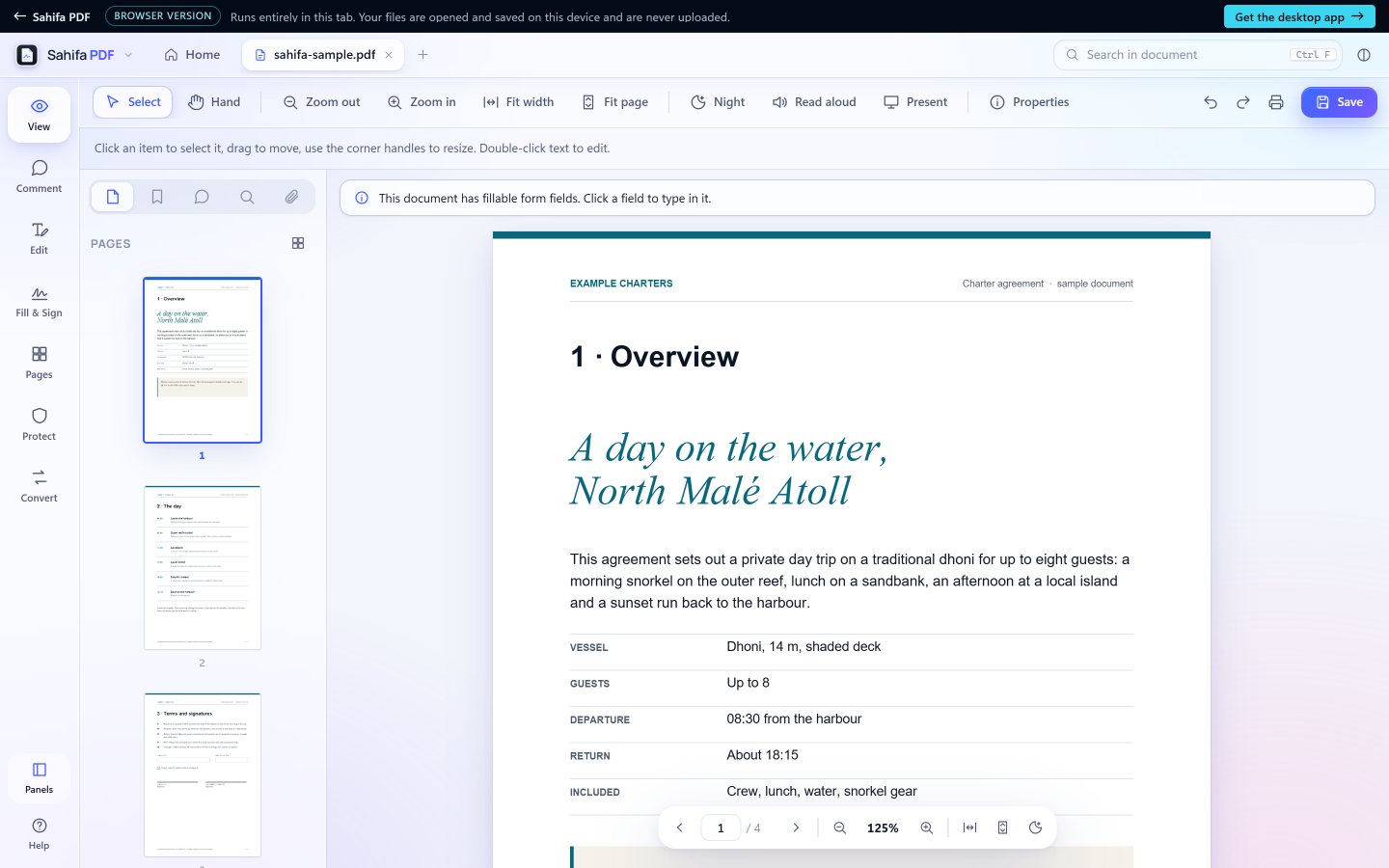
Task: Open the View mode in the sidebar
Action: tap(39, 115)
